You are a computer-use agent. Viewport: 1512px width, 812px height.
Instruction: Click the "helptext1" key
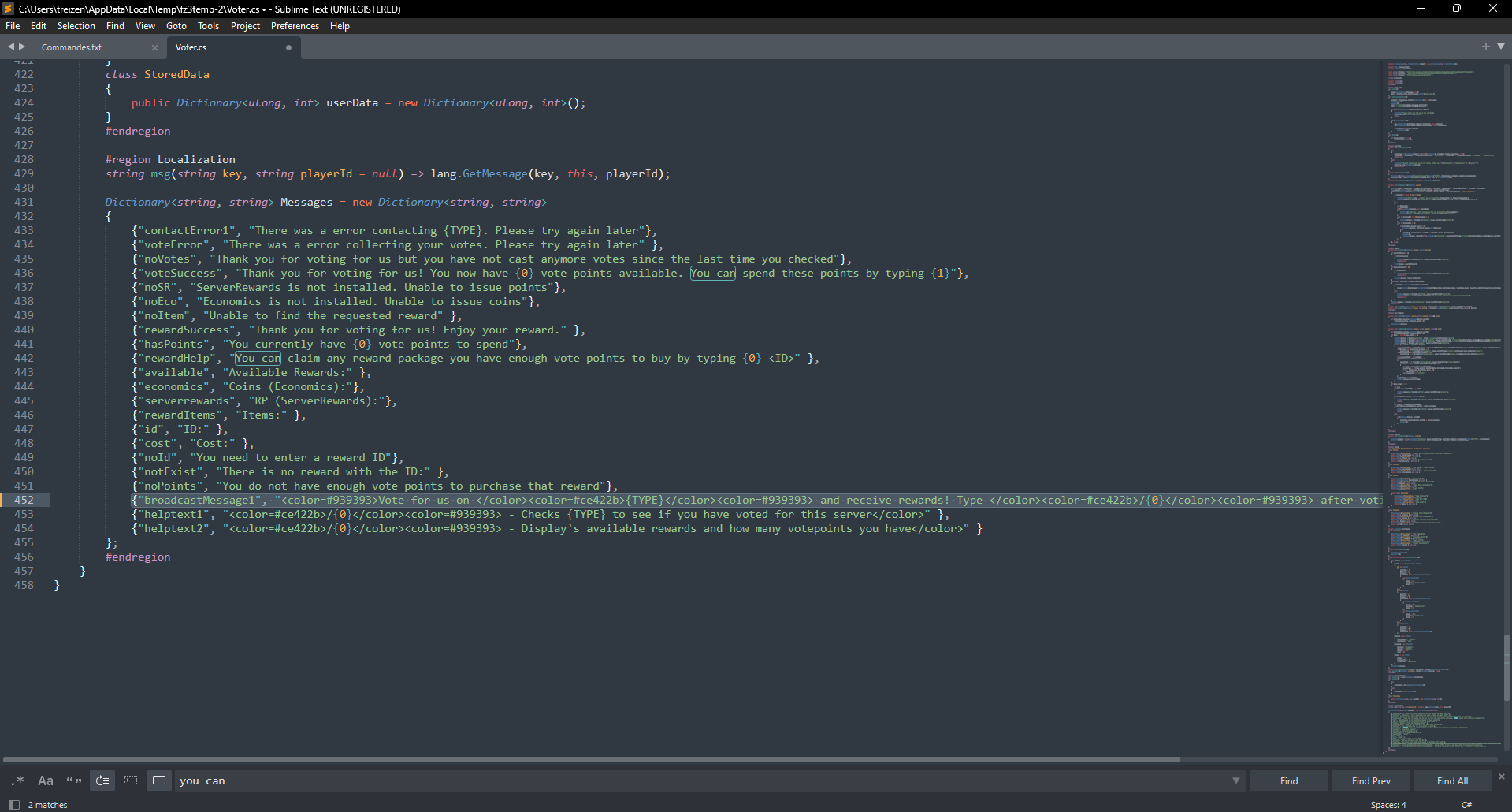click(x=174, y=514)
